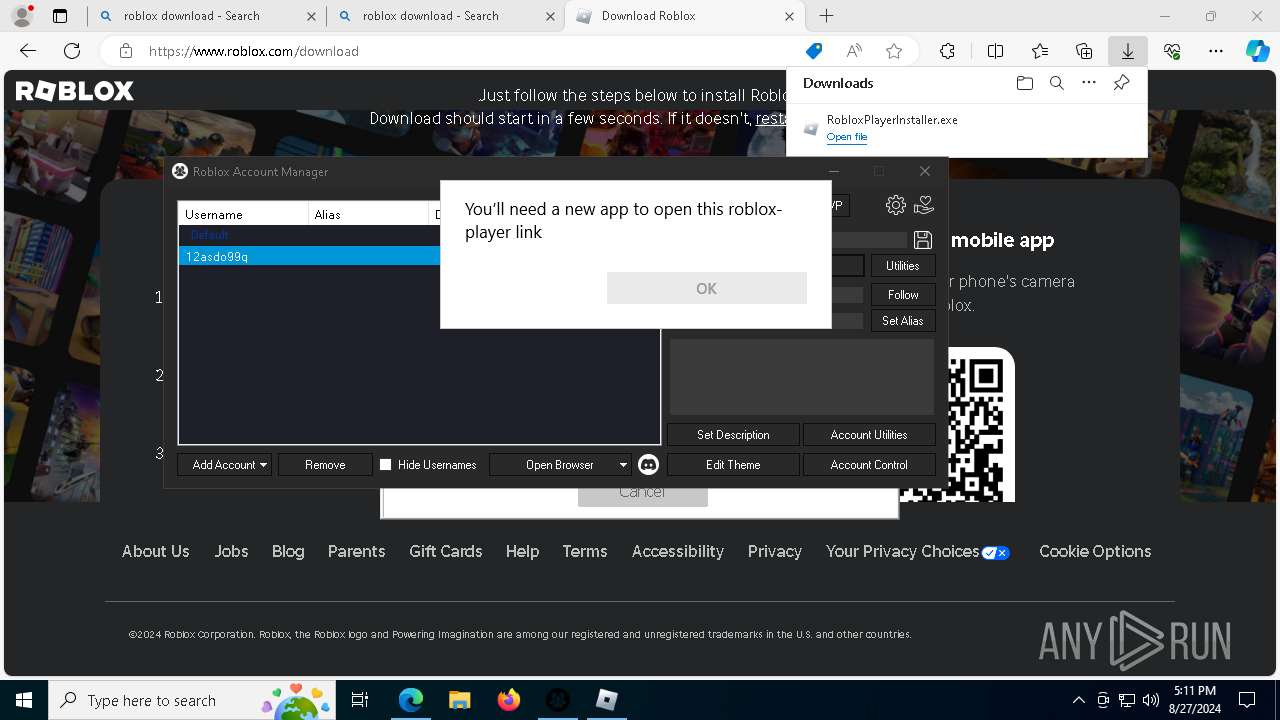1280x720 pixels.
Task: Select the Download Roblox tab
Action: point(686,16)
